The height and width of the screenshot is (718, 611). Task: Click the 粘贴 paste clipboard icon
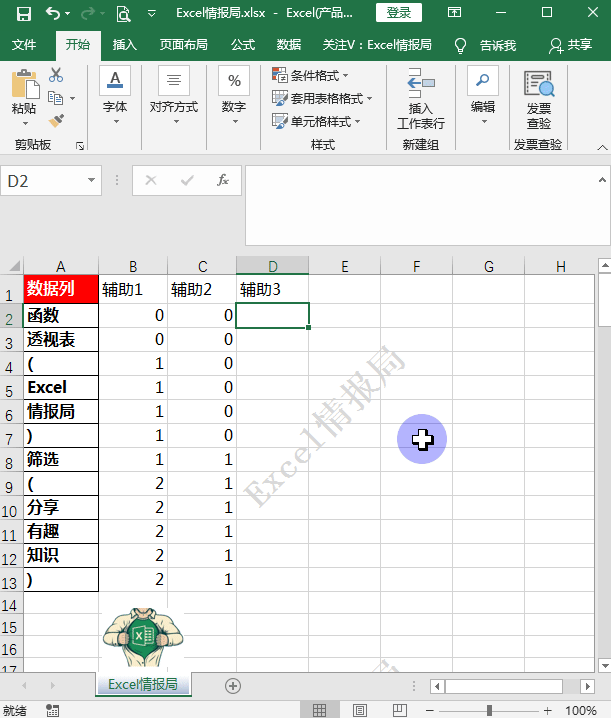(25, 83)
